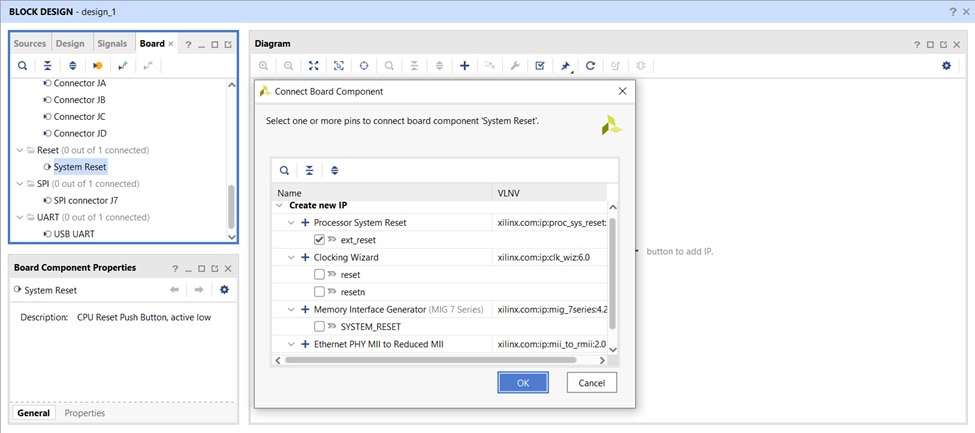This screenshot has height=433, width=975.
Task: Click the search icon in Connect Board Component dialog
Action: tap(284, 170)
